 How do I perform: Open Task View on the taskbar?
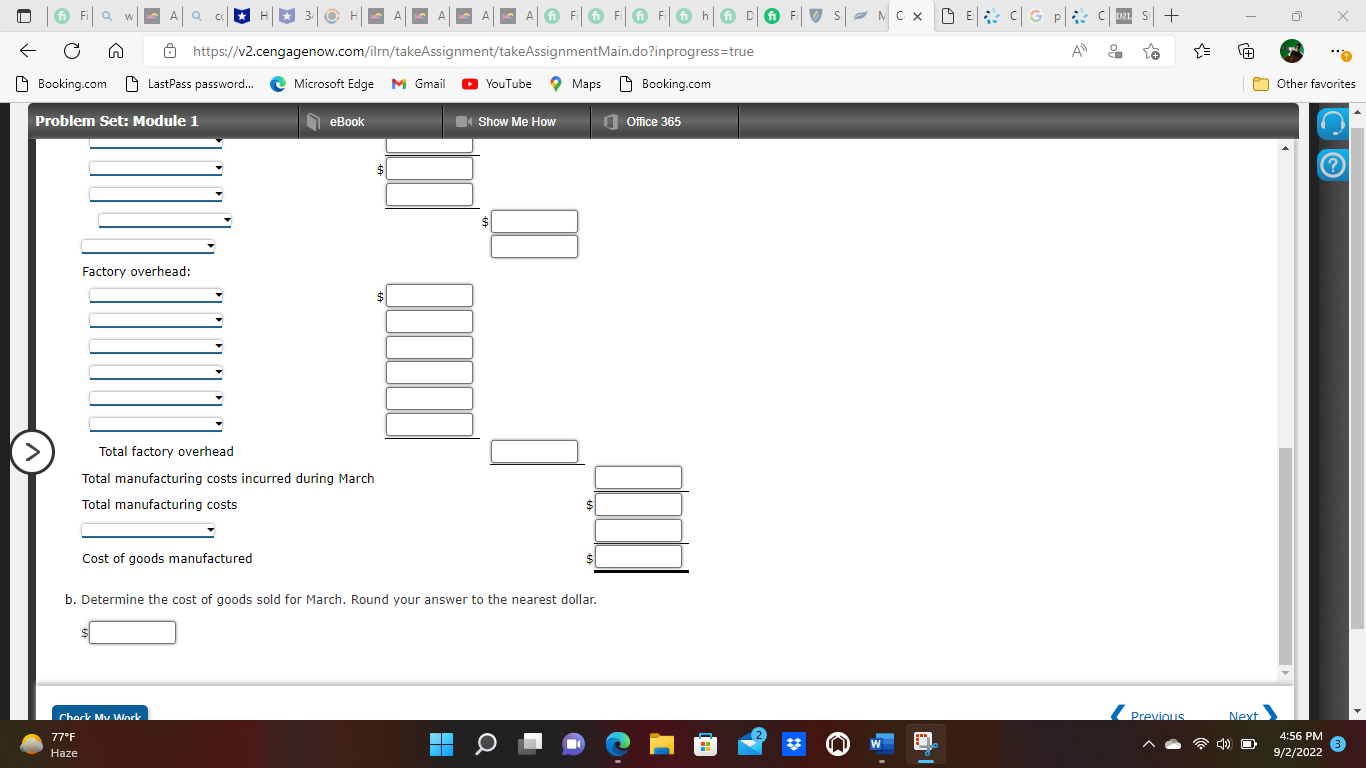pos(529,744)
